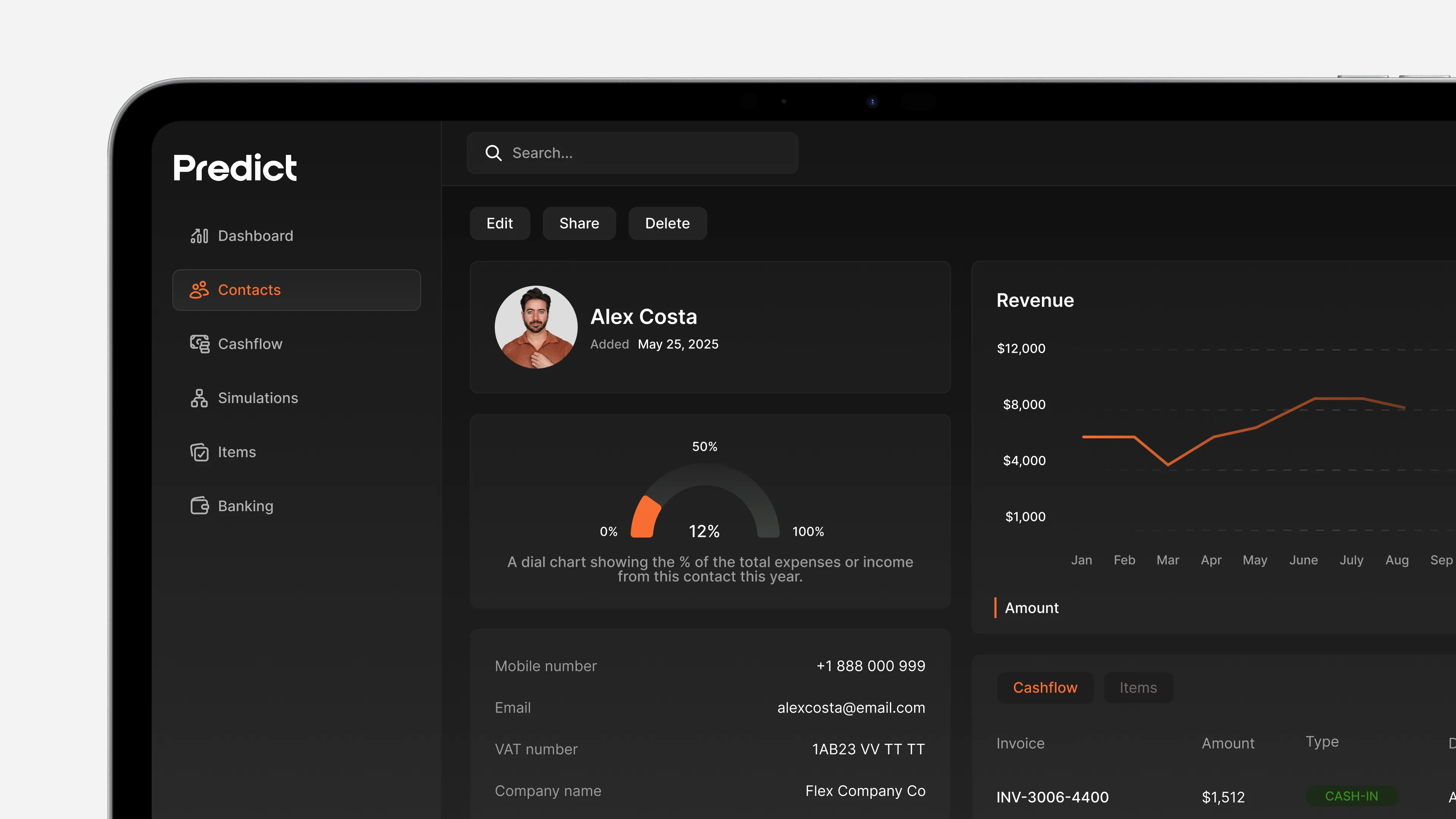Open Dashboard in the sidebar
The image size is (1456, 819).
click(x=297, y=236)
